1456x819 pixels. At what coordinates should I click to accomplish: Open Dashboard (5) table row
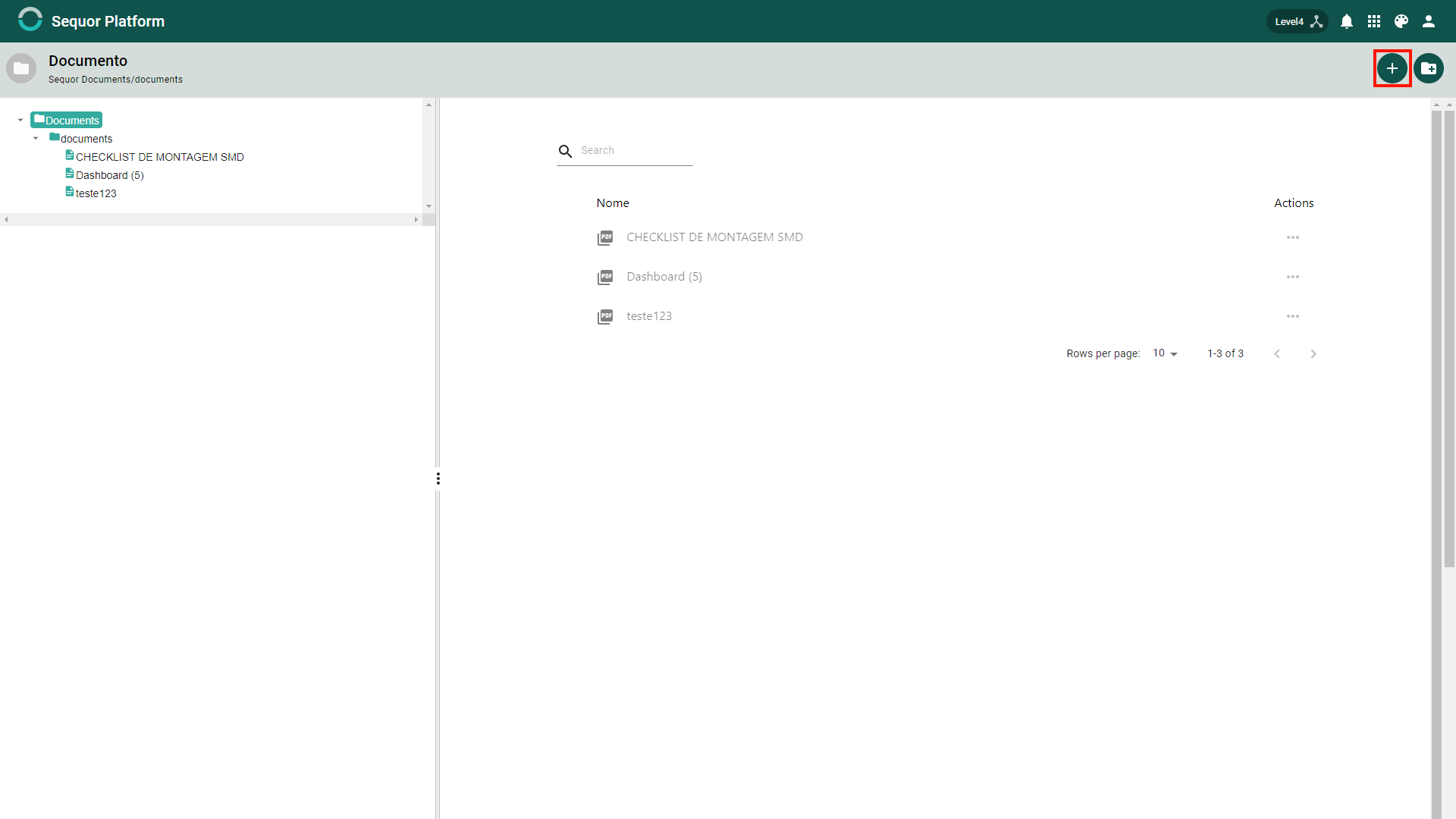pyautogui.click(x=955, y=277)
